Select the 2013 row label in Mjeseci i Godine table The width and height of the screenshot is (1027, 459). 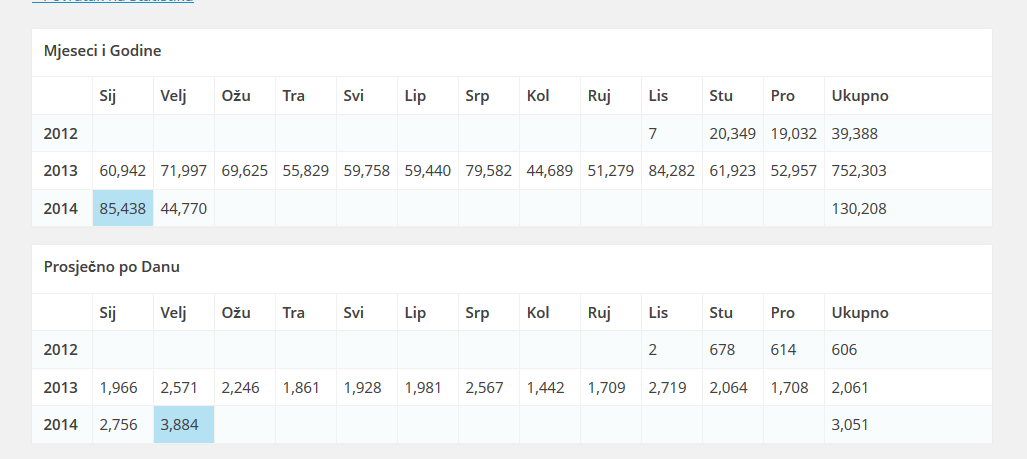click(61, 171)
